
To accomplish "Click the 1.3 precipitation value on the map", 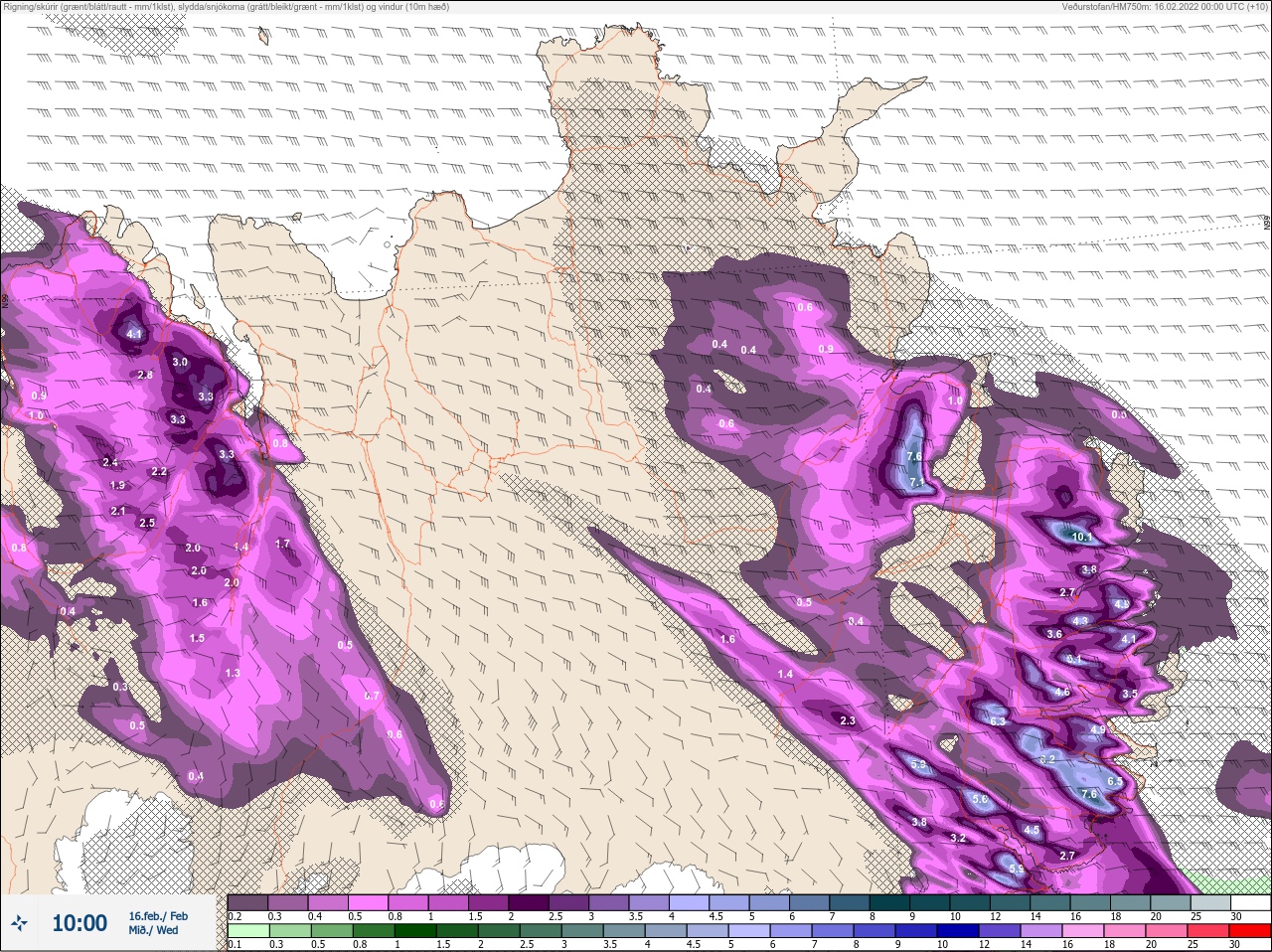I will point(233,674).
